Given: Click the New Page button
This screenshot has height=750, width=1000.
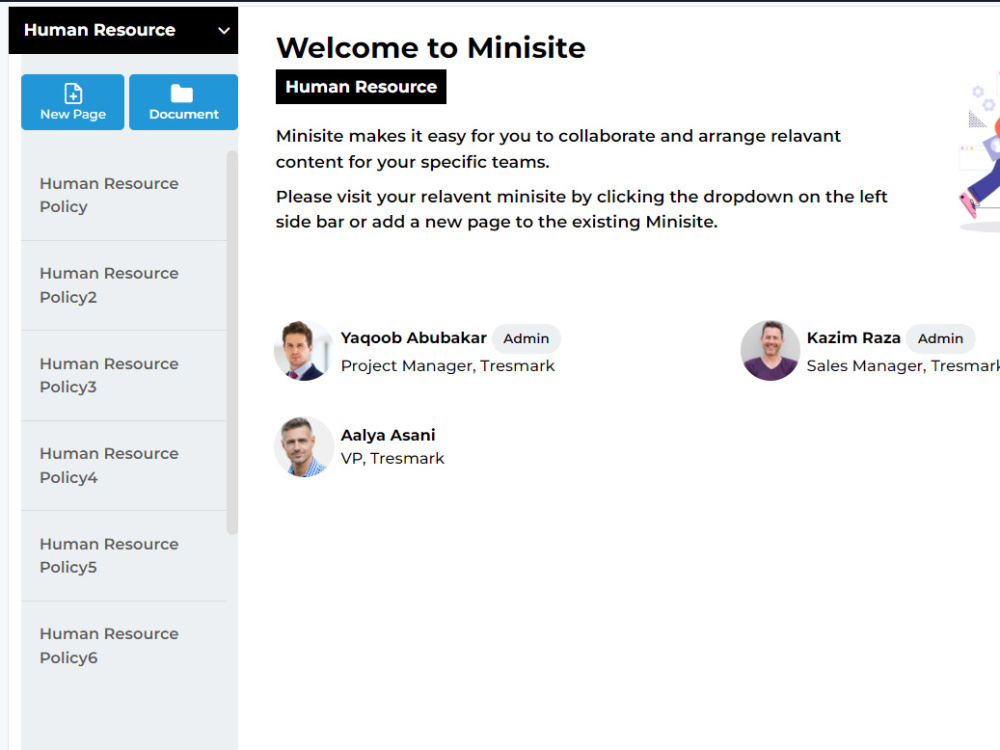Looking at the screenshot, I should click(72, 102).
